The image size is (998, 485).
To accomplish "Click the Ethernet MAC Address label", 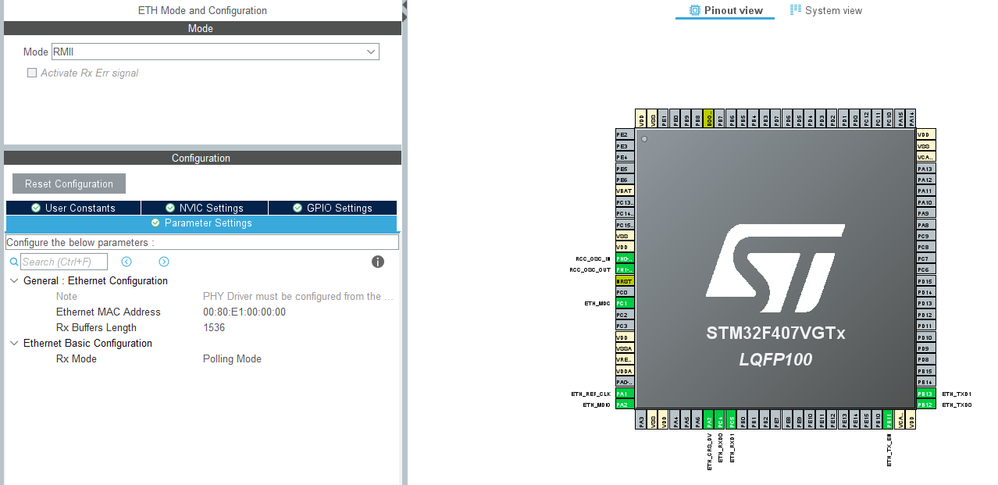I will (108, 312).
